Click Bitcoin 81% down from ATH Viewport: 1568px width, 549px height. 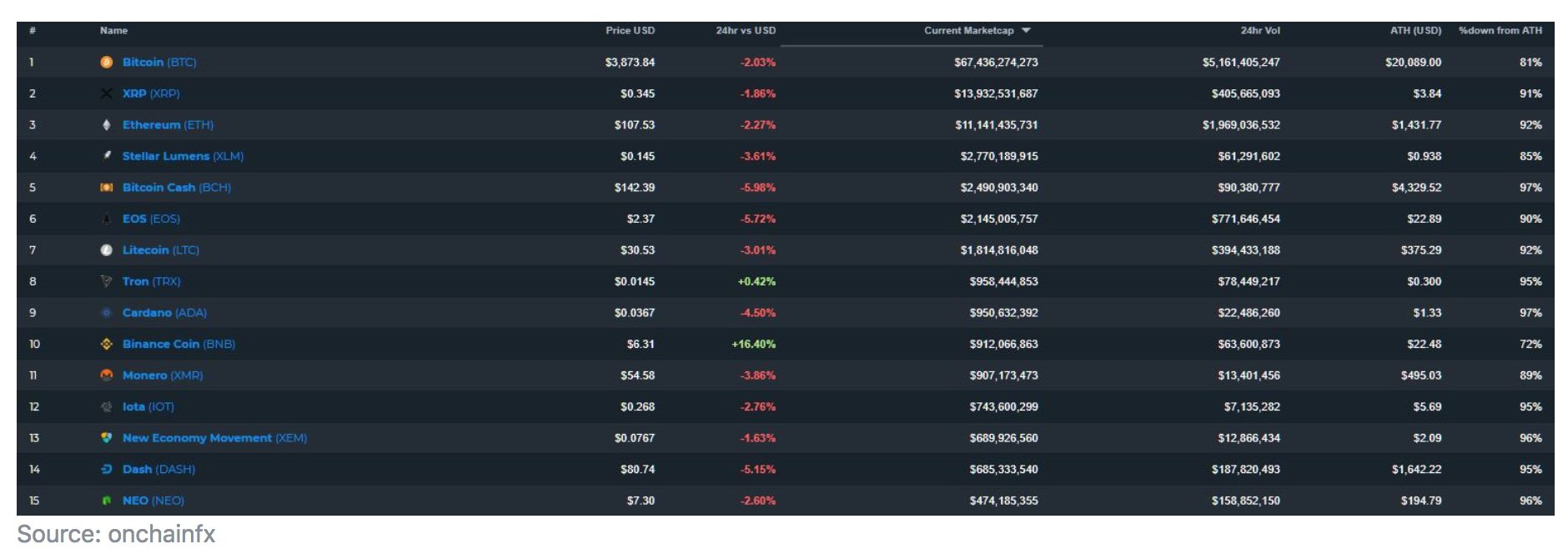[1530, 63]
